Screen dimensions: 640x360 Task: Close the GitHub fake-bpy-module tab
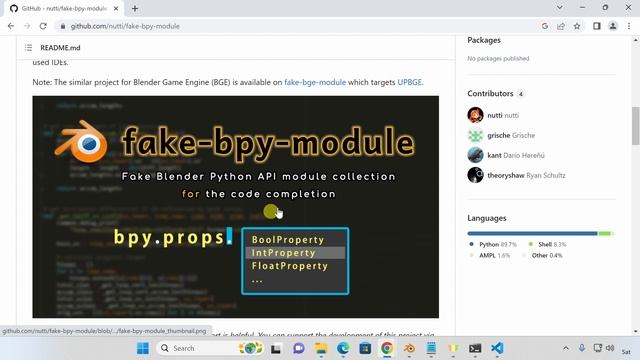tap(116, 8)
